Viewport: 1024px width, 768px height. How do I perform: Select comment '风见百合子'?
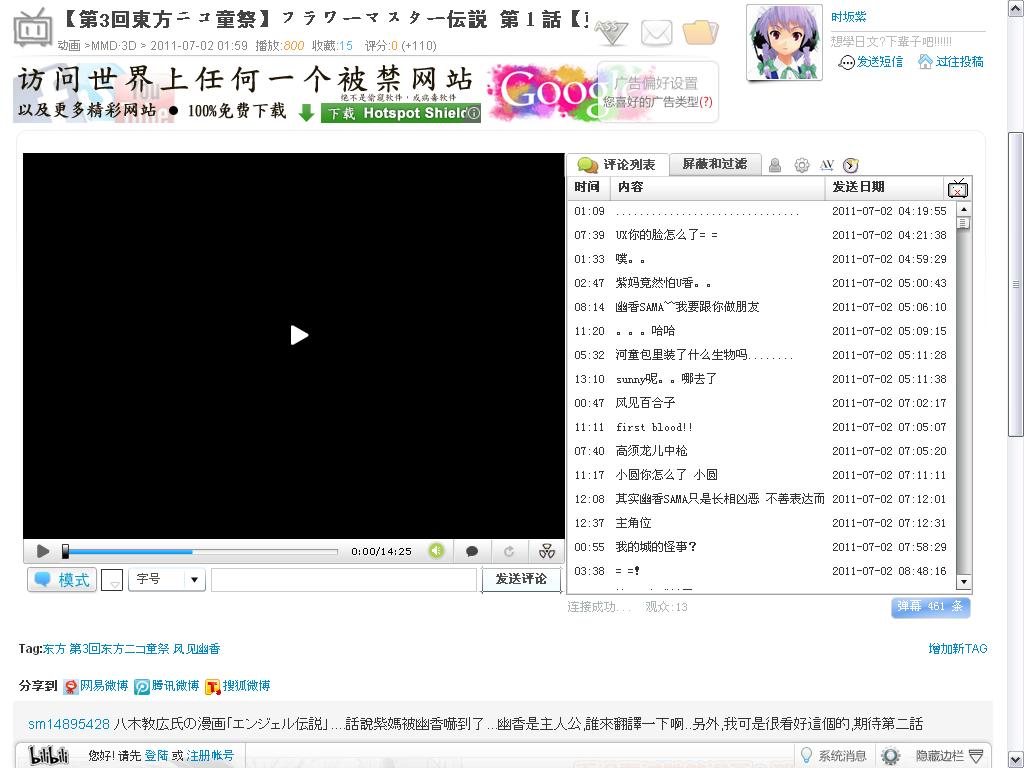(761, 403)
